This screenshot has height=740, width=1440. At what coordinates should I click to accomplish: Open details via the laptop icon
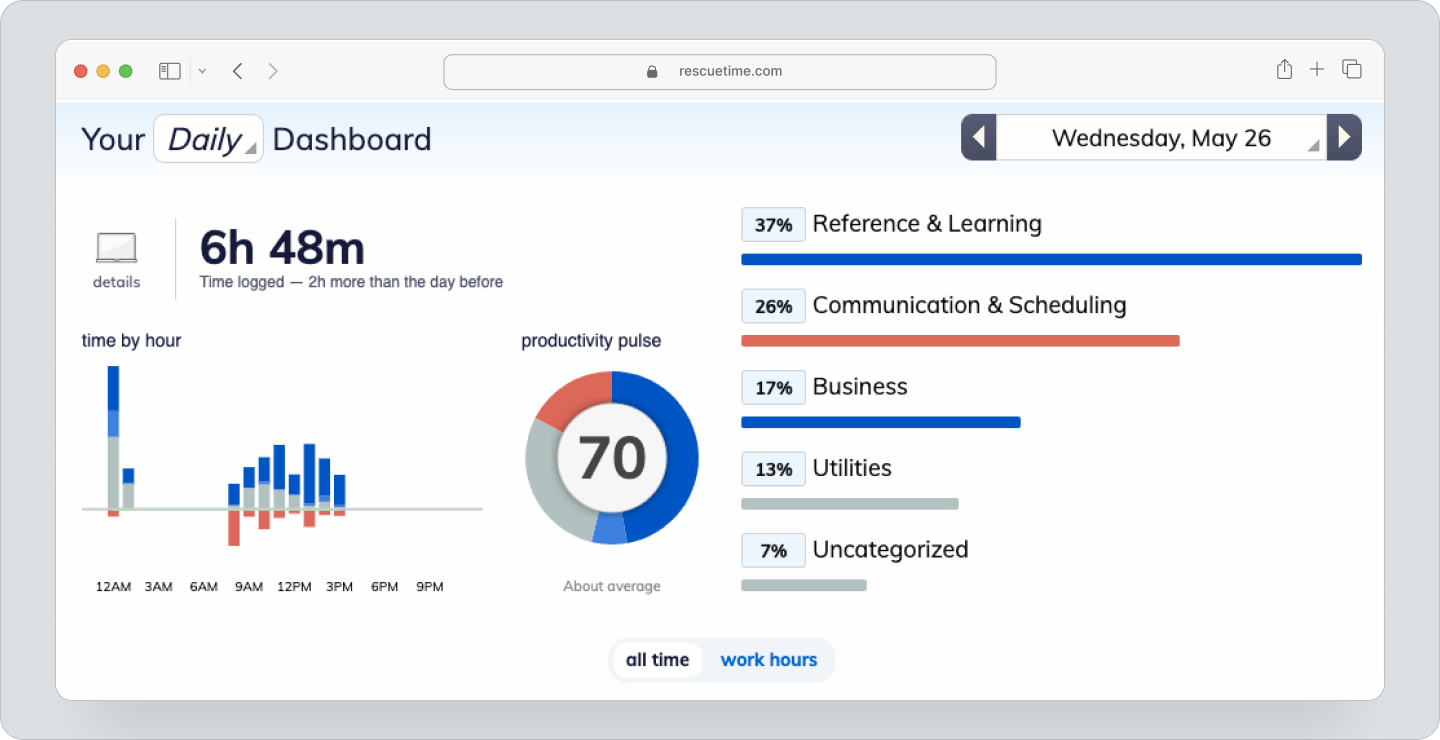[115, 248]
